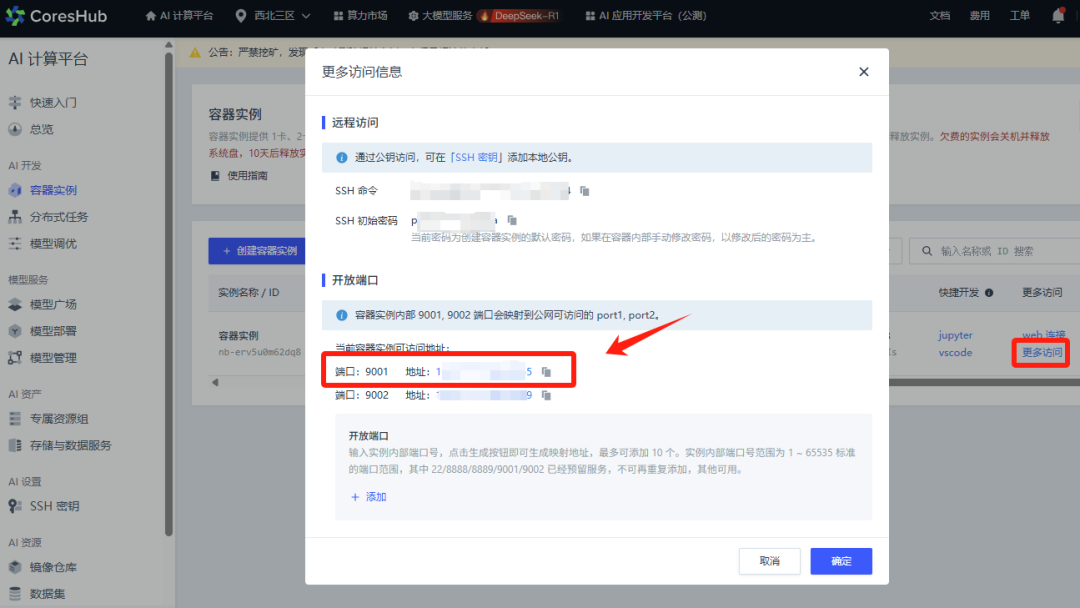The image size is (1080, 608).
Task: Click the 容器实例 sidebar icon
Action: tap(15, 190)
